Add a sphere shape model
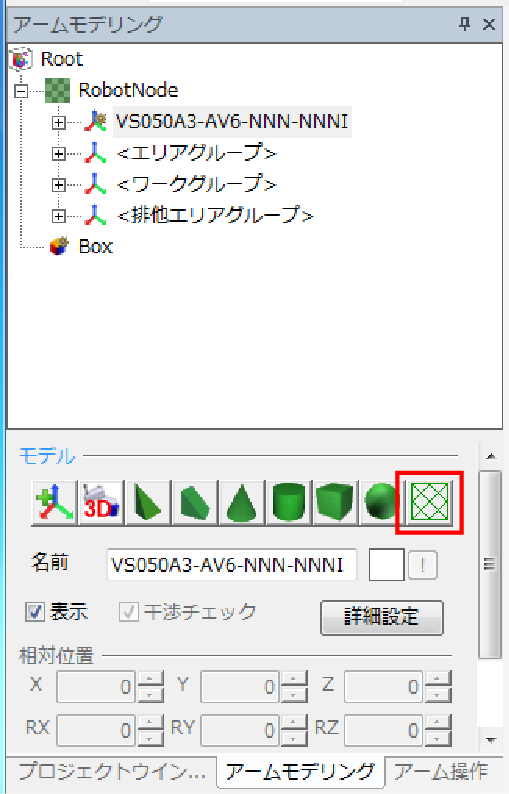The height and width of the screenshot is (794, 509). pos(380,503)
